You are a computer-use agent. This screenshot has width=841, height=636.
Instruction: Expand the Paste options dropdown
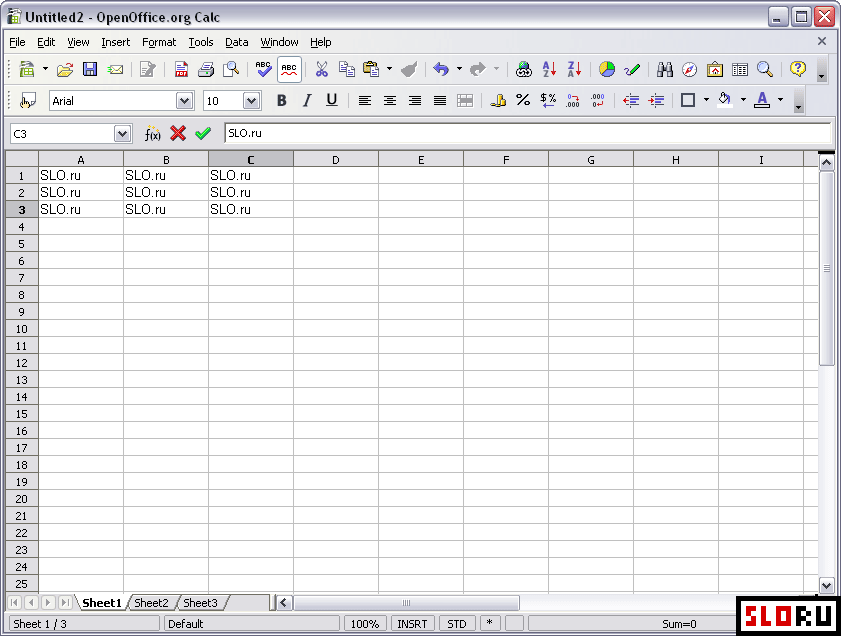[389, 69]
